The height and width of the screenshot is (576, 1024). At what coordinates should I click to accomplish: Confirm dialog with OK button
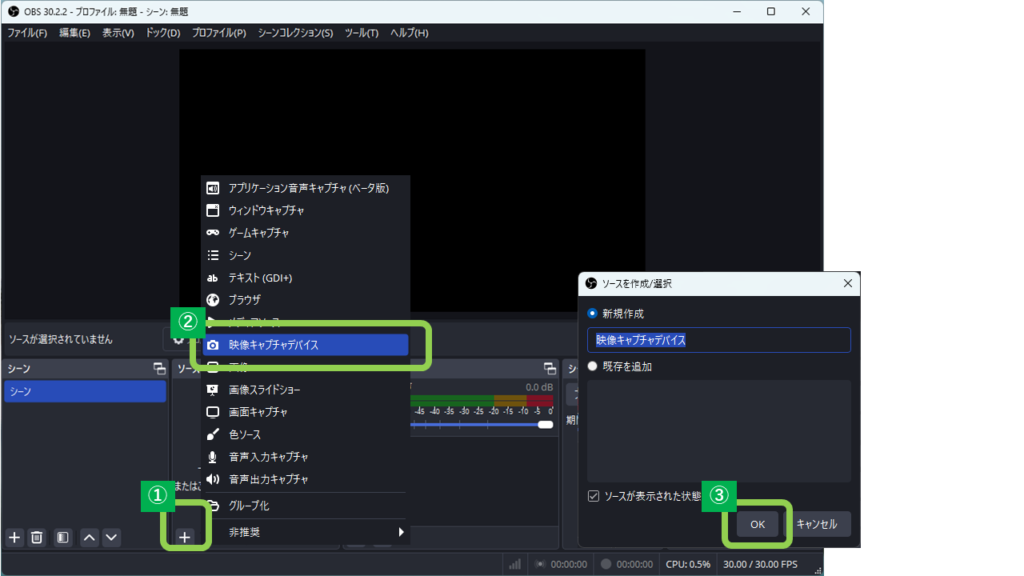[758, 524]
